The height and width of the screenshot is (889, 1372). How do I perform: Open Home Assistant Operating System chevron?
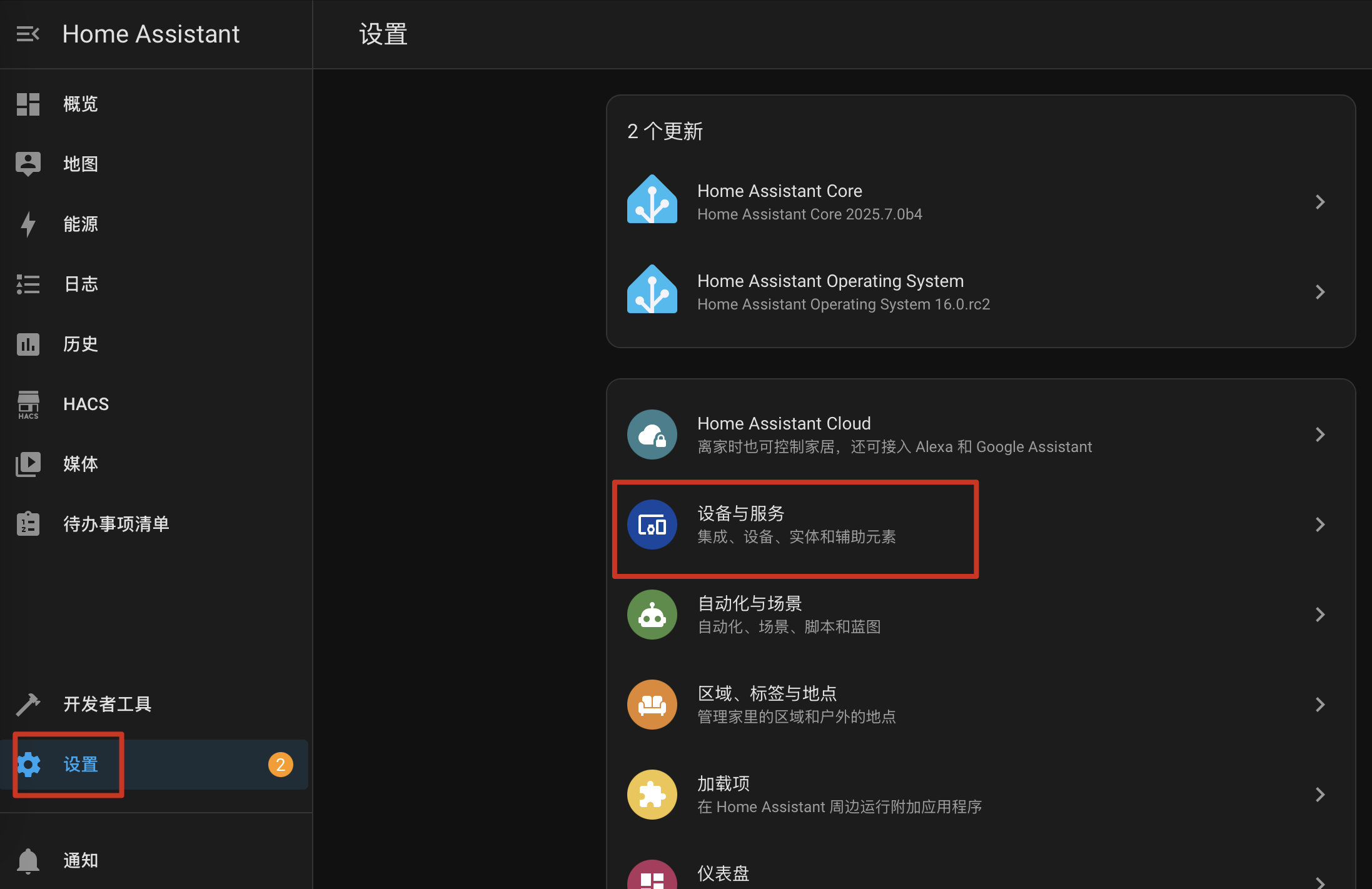[x=1320, y=292]
